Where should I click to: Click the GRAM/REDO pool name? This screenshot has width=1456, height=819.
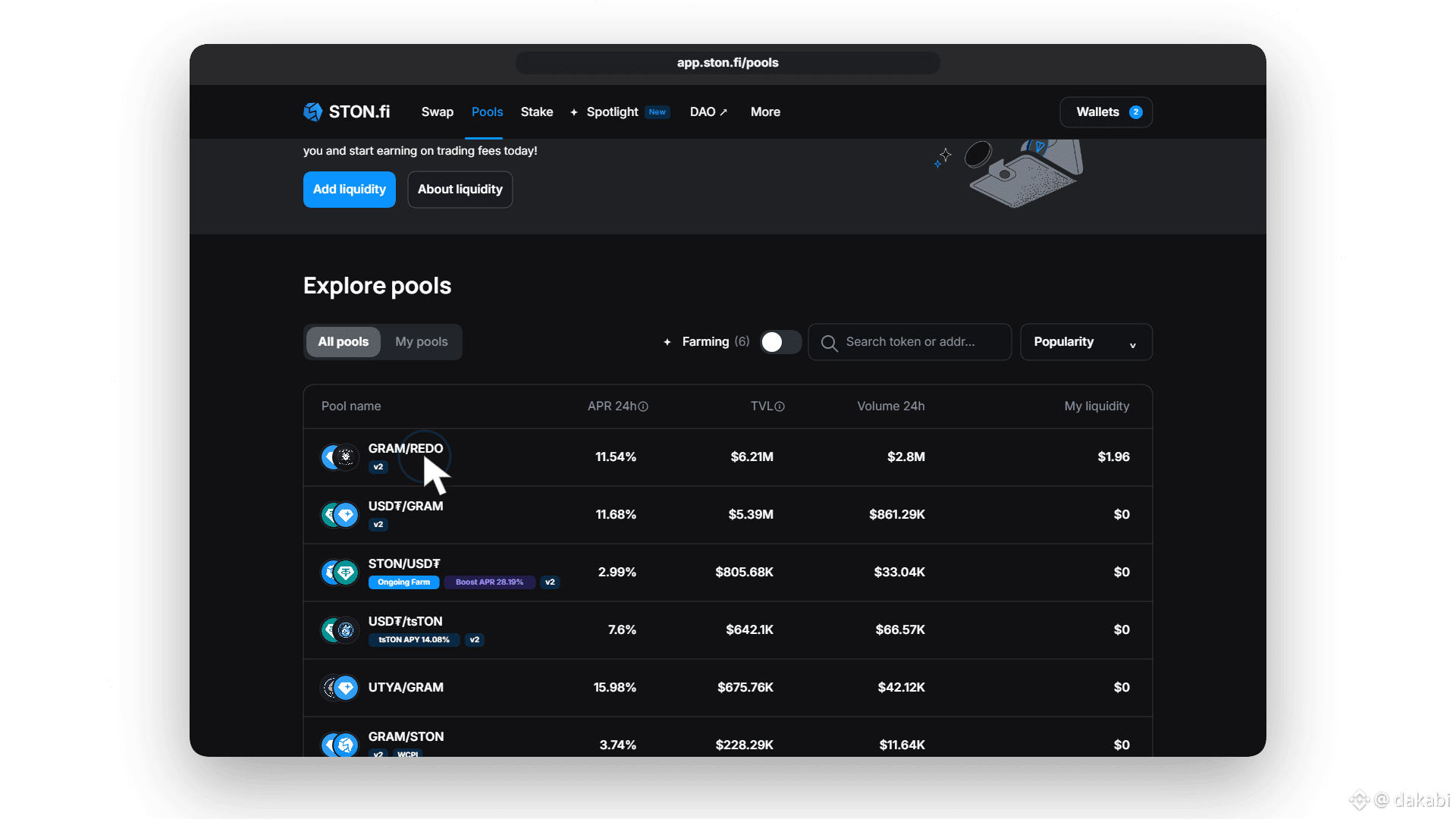(x=406, y=449)
